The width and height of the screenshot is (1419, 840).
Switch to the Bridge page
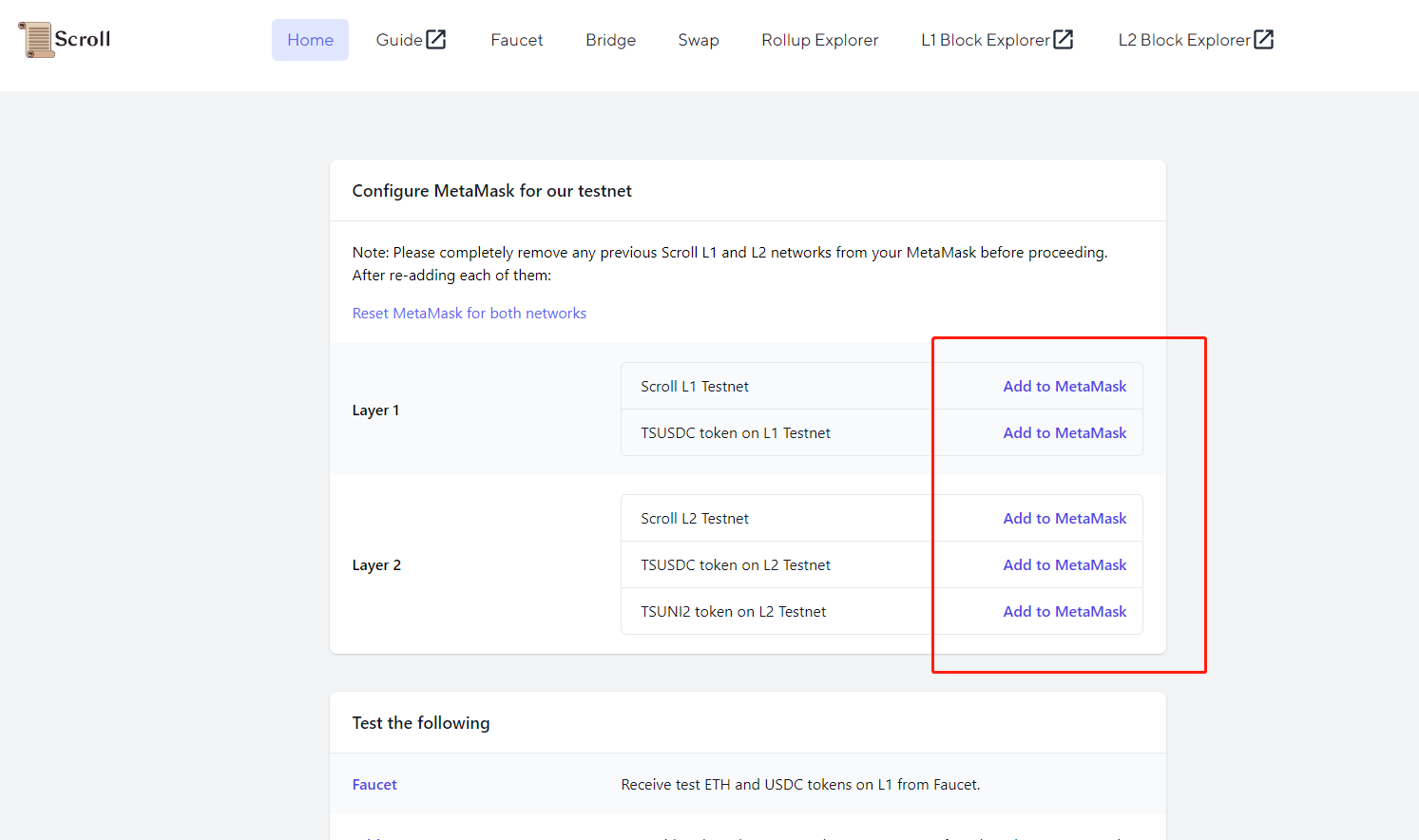(610, 40)
